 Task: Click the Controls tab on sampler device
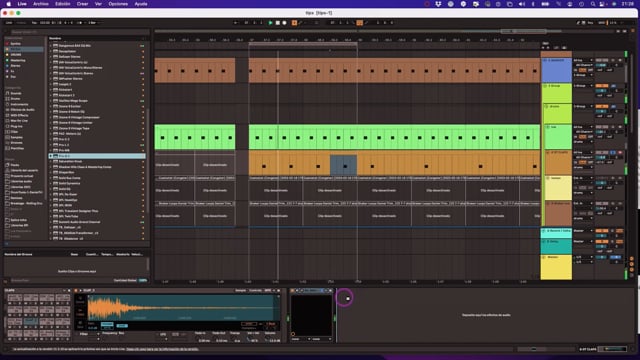pos(256,291)
